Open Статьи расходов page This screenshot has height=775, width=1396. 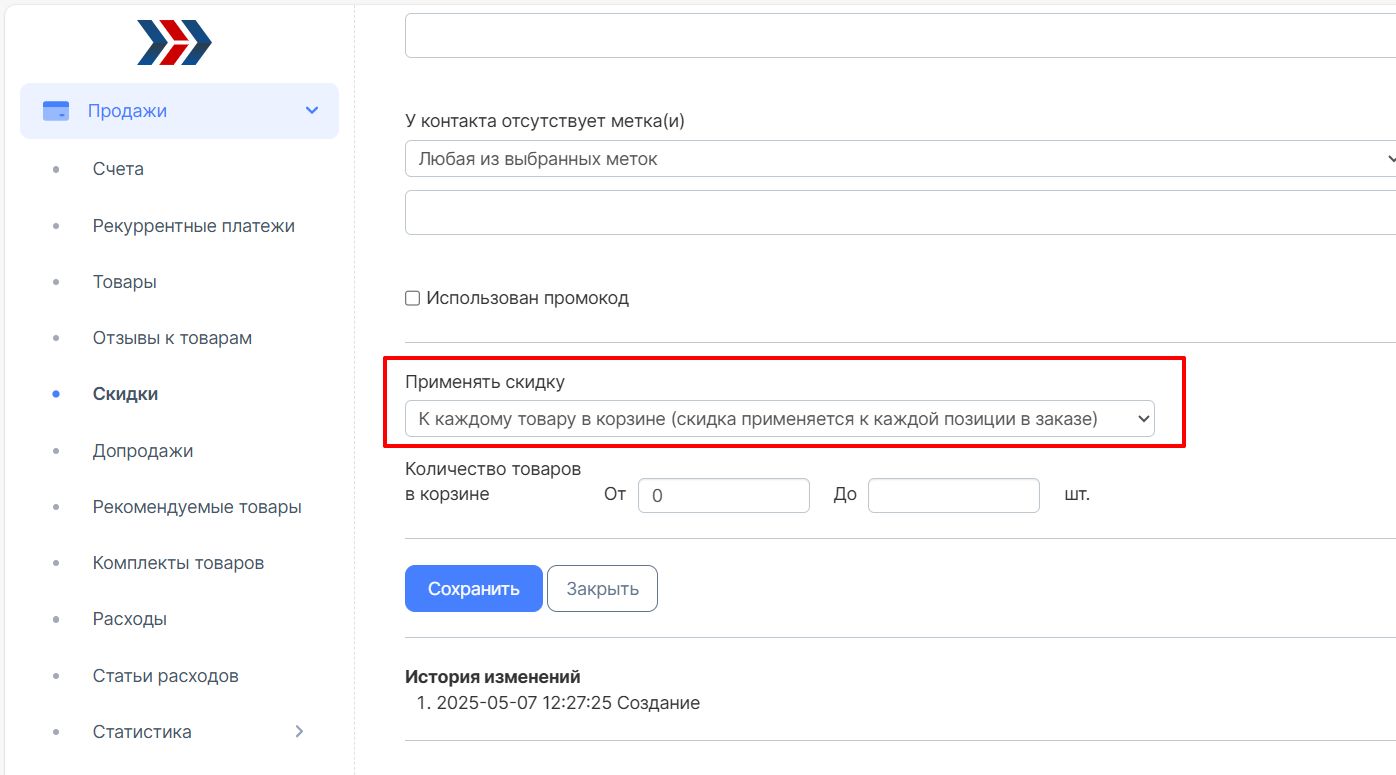[x=165, y=676]
